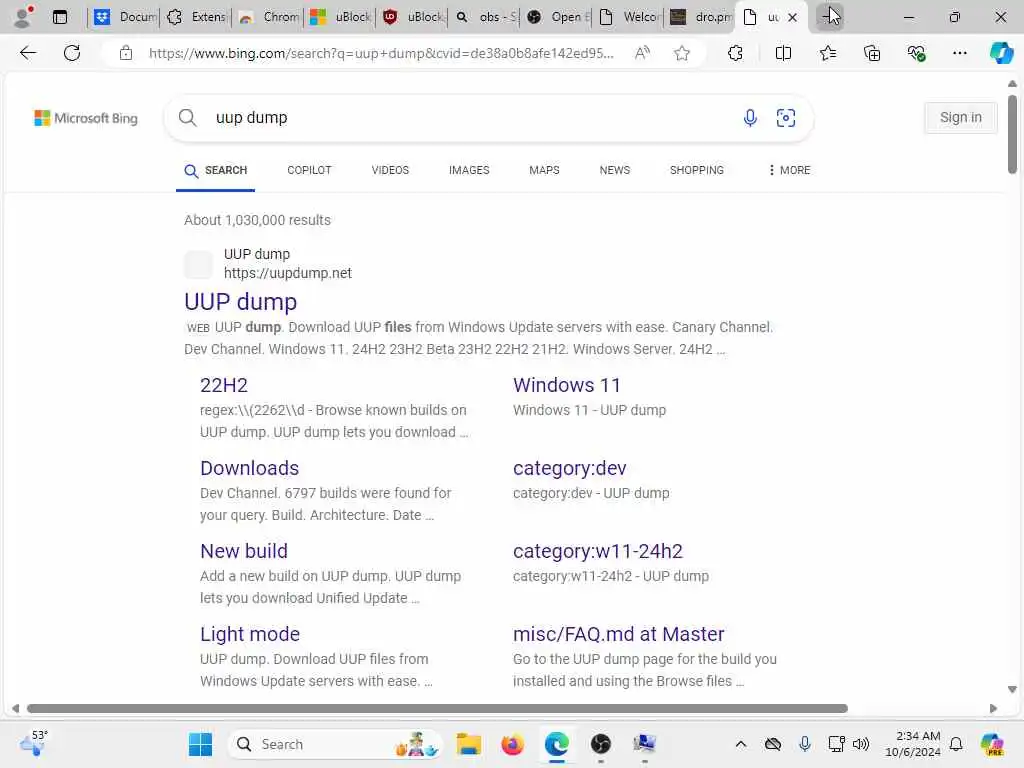Switch to the MAPS tab
The image size is (1024, 768).
544,170
